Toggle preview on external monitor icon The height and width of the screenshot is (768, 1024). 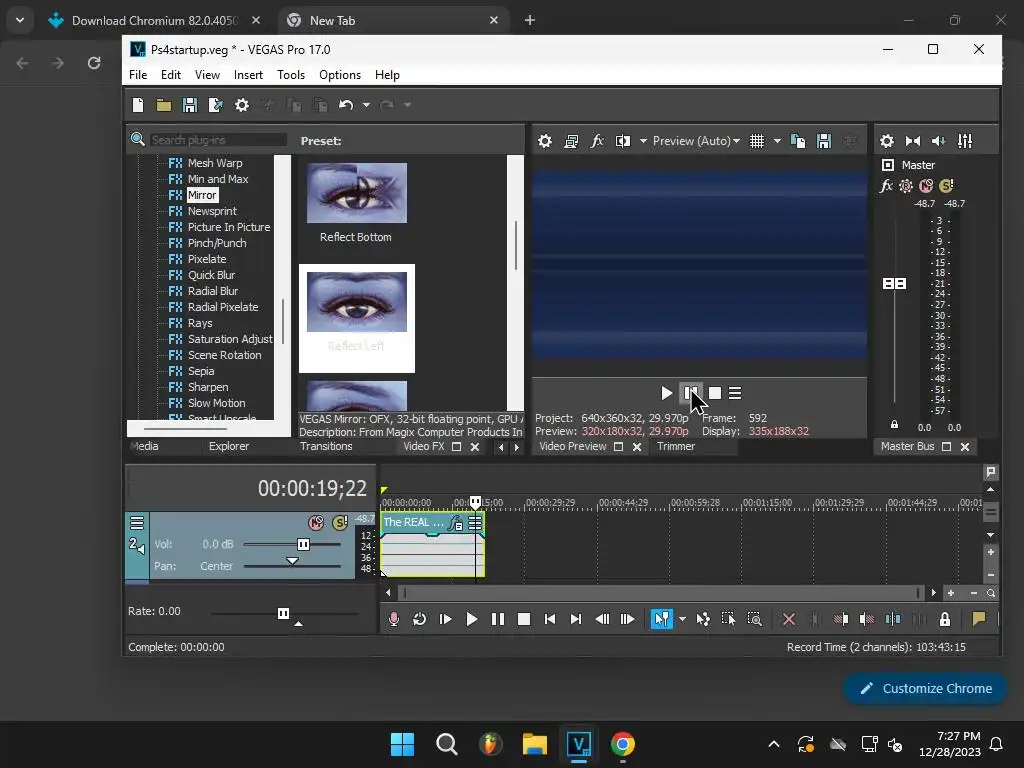571,141
